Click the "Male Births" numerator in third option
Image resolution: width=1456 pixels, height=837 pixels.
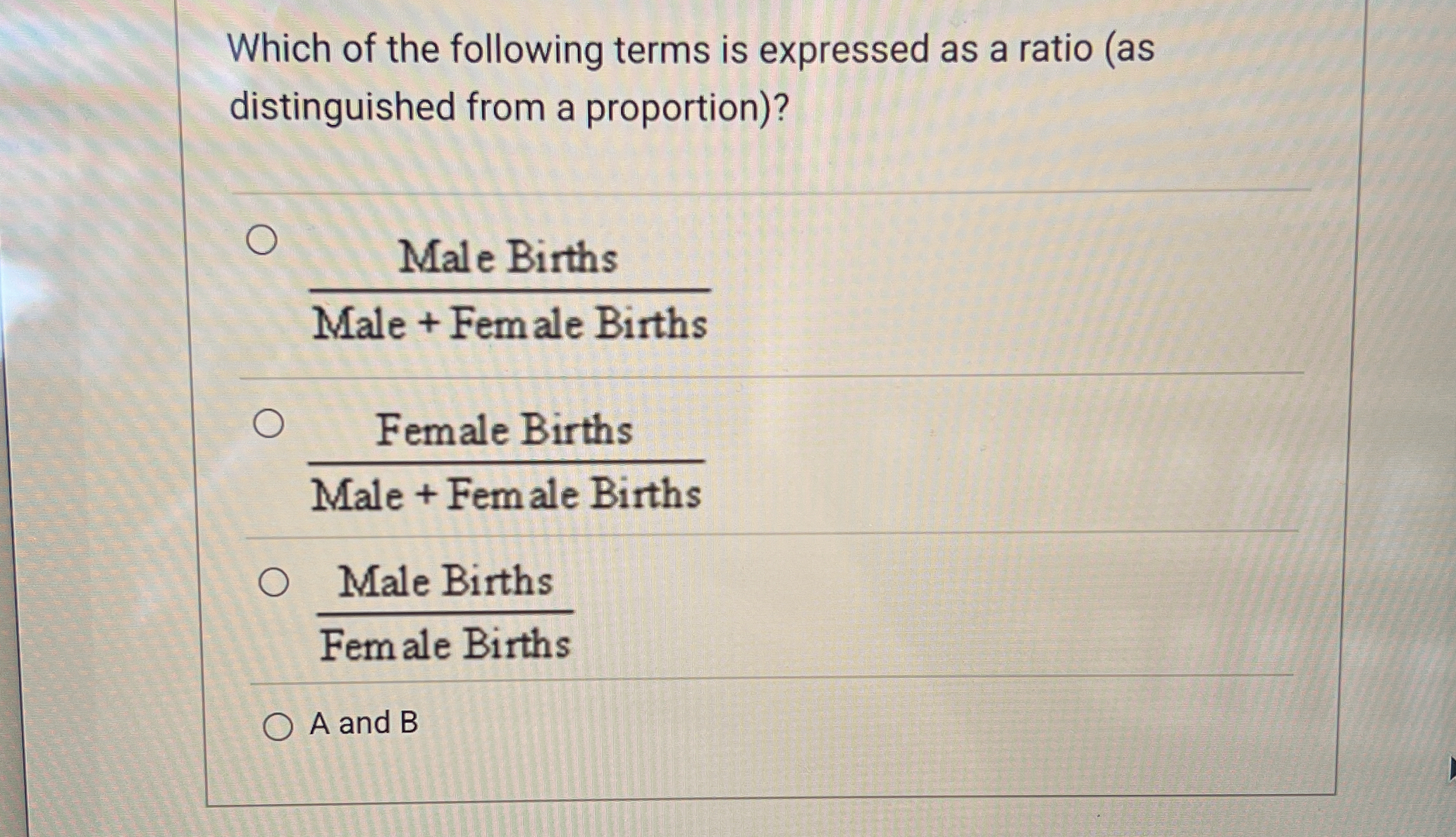point(446,581)
